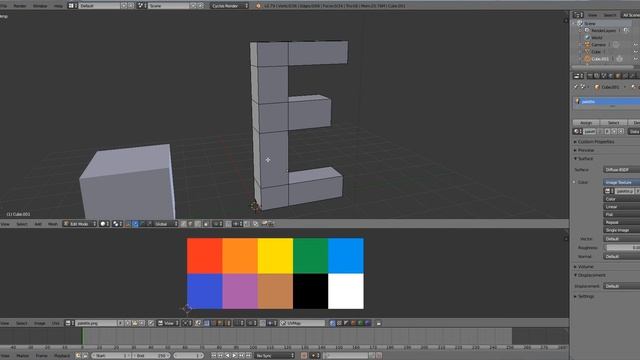Click the properties editor type icon
640x360 pixels.
[578, 76]
